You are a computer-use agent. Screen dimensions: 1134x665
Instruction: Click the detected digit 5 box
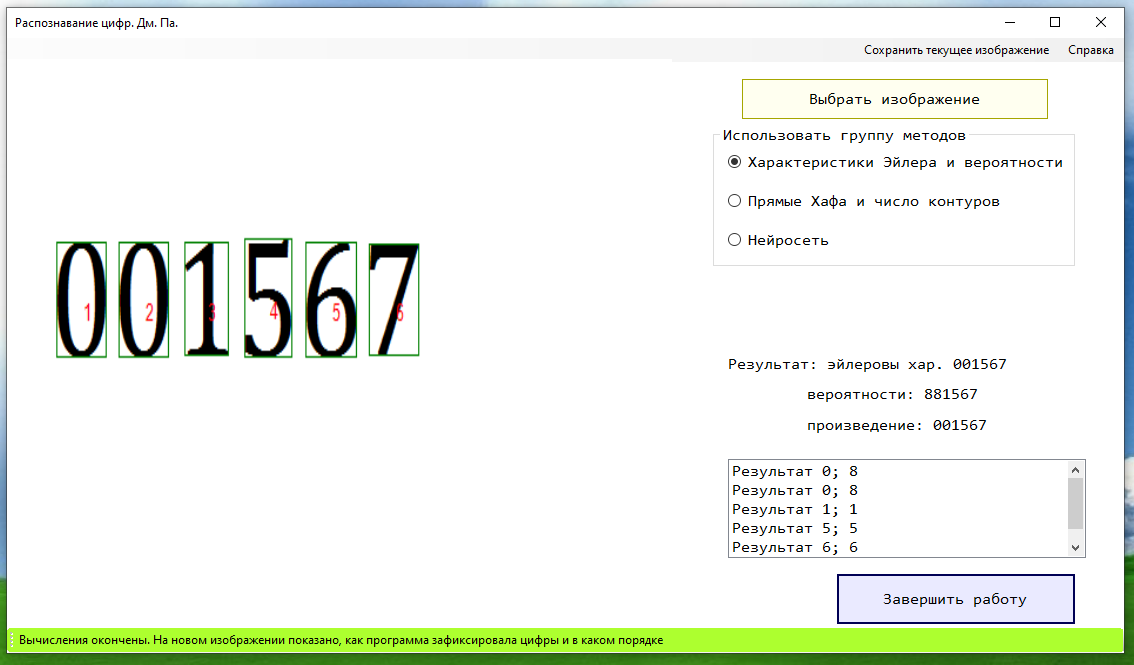pyautogui.click(x=268, y=298)
